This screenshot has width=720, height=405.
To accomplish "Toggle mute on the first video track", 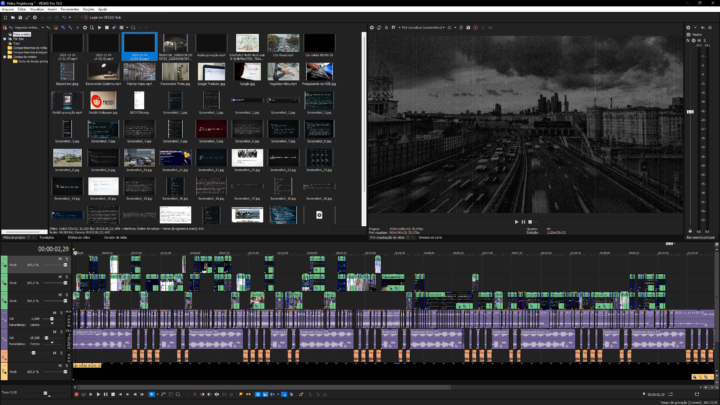I will [59, 259].
